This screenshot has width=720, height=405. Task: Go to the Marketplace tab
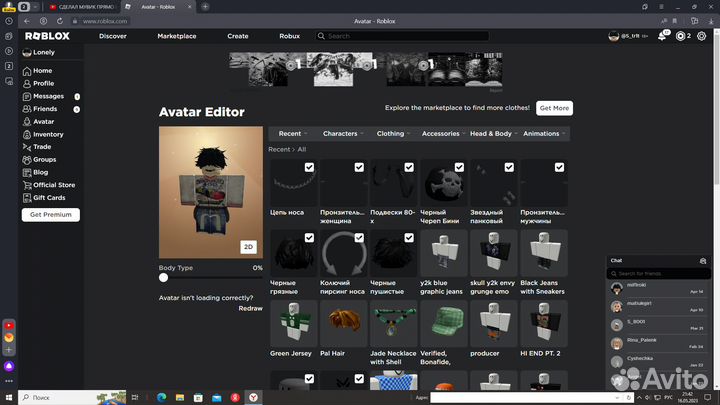[176, 36]
